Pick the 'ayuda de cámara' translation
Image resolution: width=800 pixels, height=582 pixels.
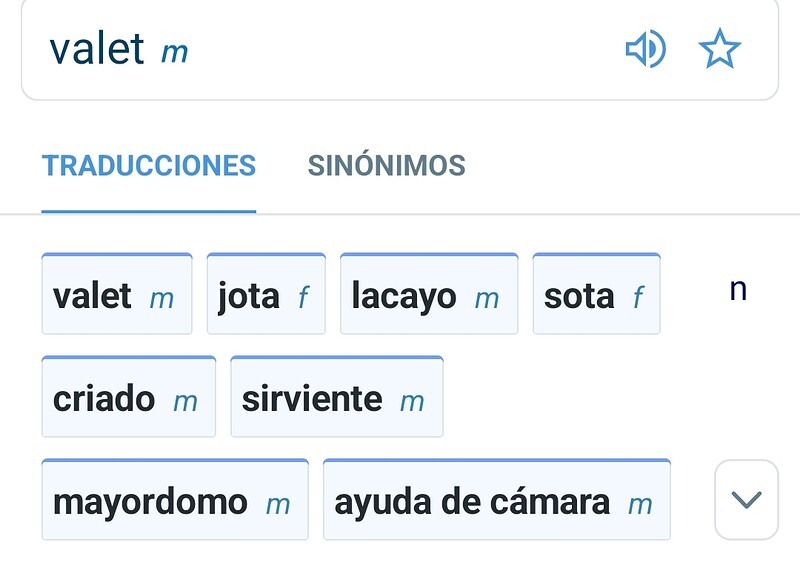497,500
